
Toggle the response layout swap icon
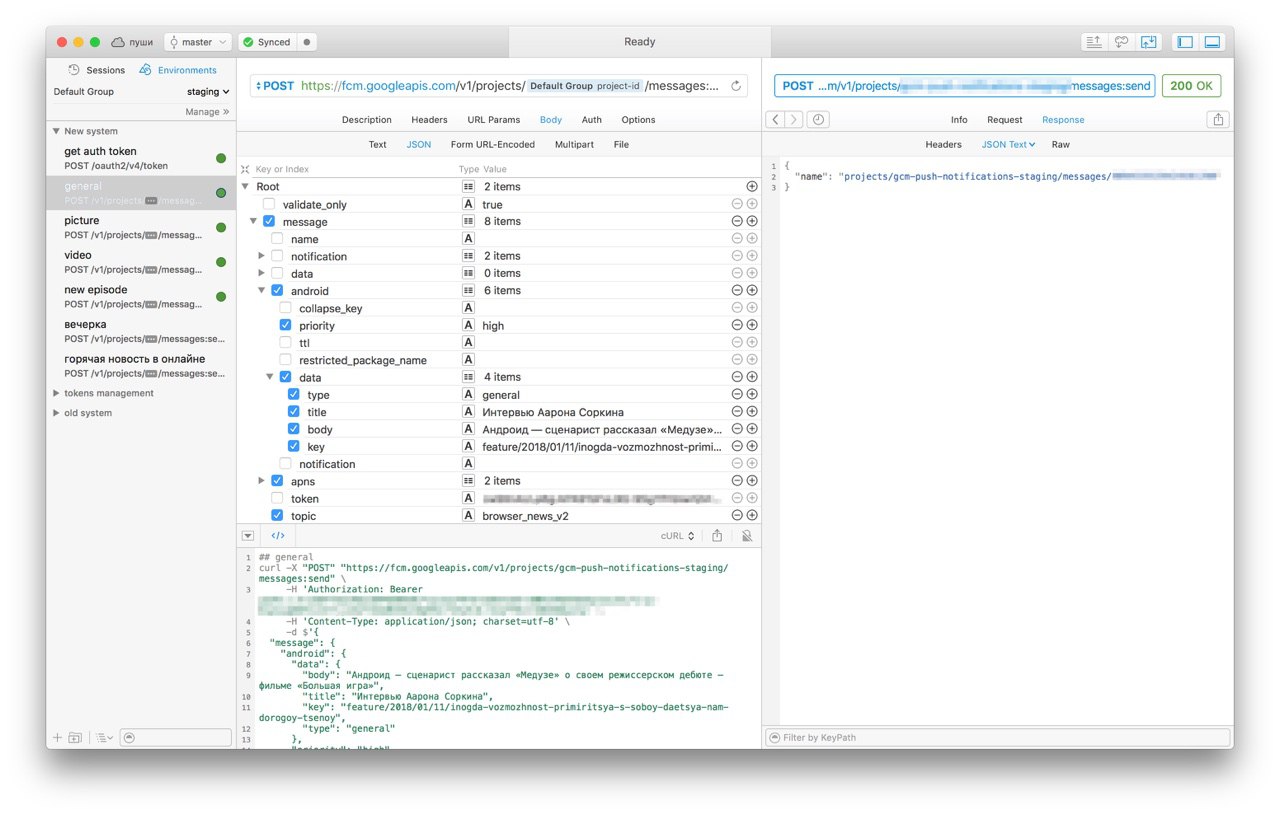click(1148, 42)
